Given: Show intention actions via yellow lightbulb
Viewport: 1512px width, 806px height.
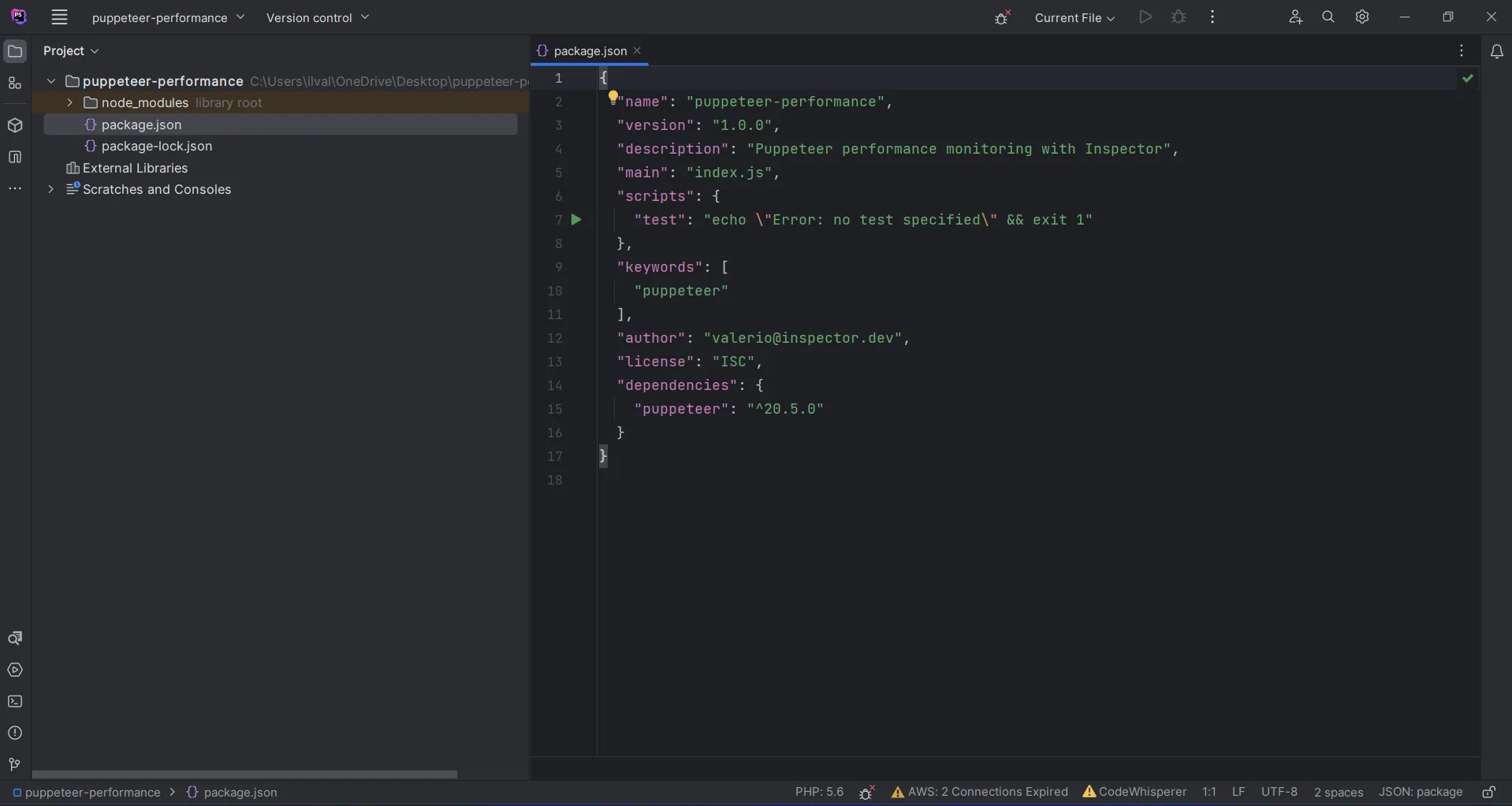Looking at the screenshot, I should (x=613, y=98).
